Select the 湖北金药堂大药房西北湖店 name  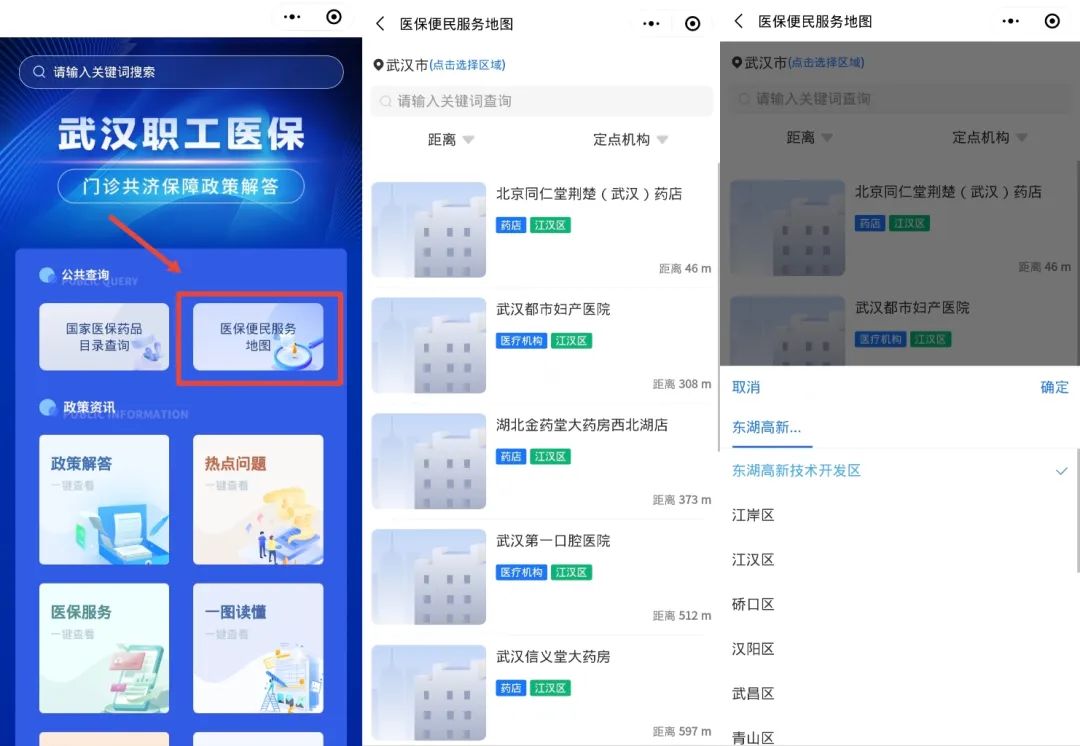click(x=582, y=425)
